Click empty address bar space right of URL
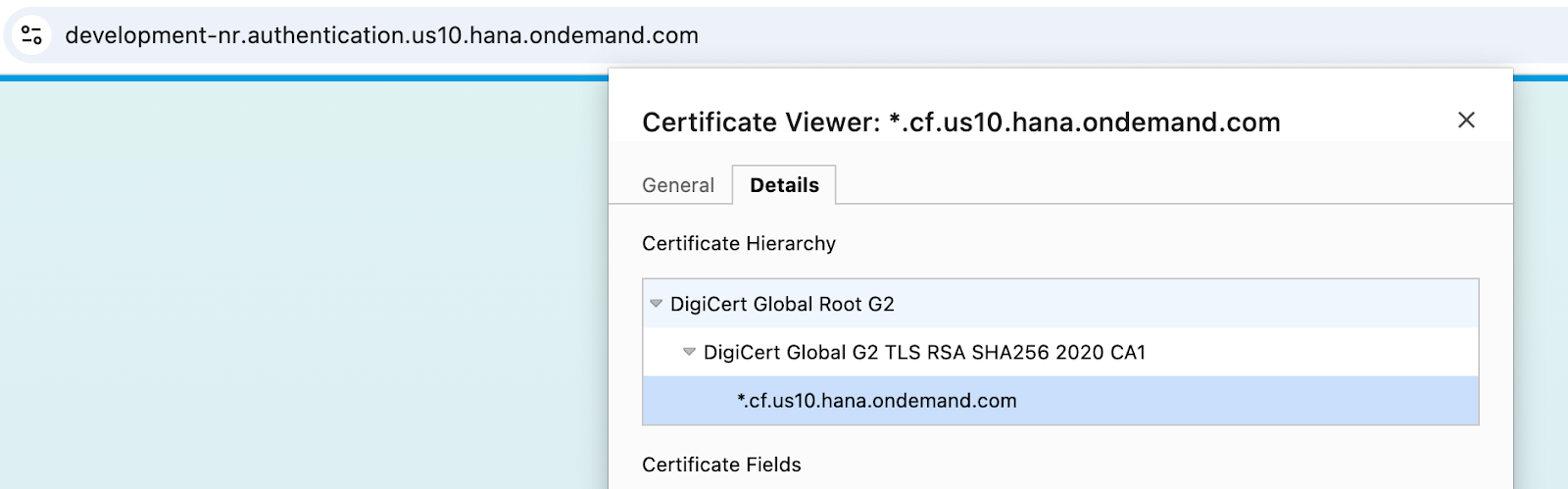1568x489 pixels. pyautogui.click(x=1078, y=35)
